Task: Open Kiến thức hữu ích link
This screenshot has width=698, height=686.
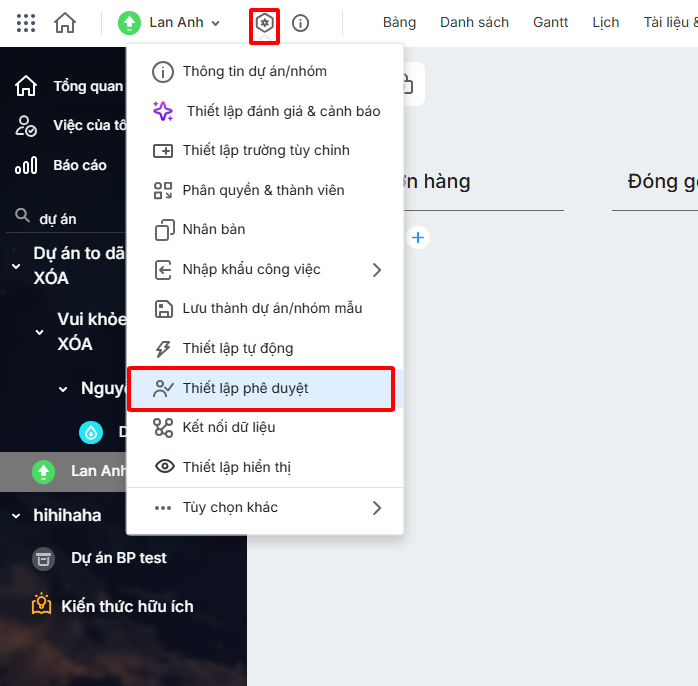Action: [x=127, y=607]
